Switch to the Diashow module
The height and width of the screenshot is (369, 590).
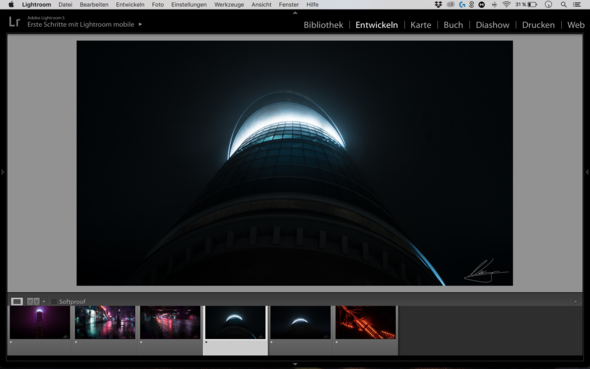tap(492, 25)
